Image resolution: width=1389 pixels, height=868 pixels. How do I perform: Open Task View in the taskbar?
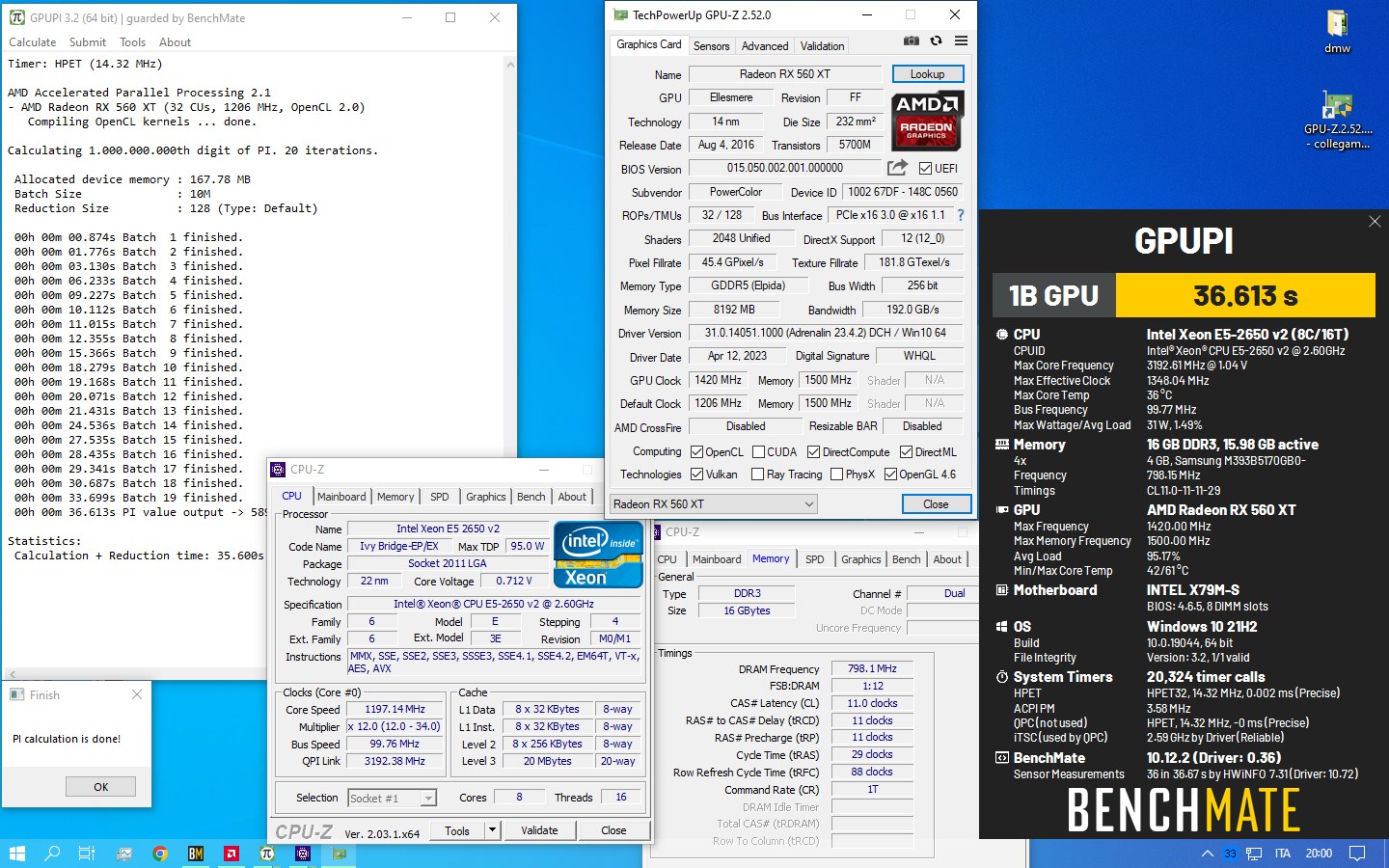(x=87, y=854)
